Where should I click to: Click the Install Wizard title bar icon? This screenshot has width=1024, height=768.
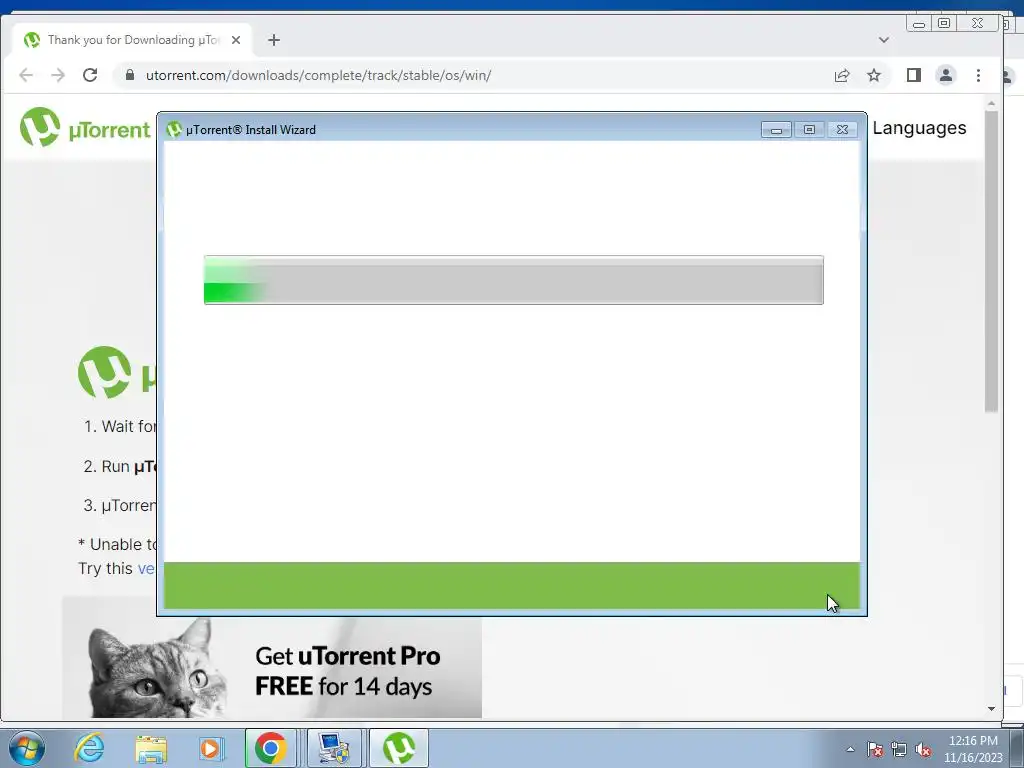tap(173, 129)
